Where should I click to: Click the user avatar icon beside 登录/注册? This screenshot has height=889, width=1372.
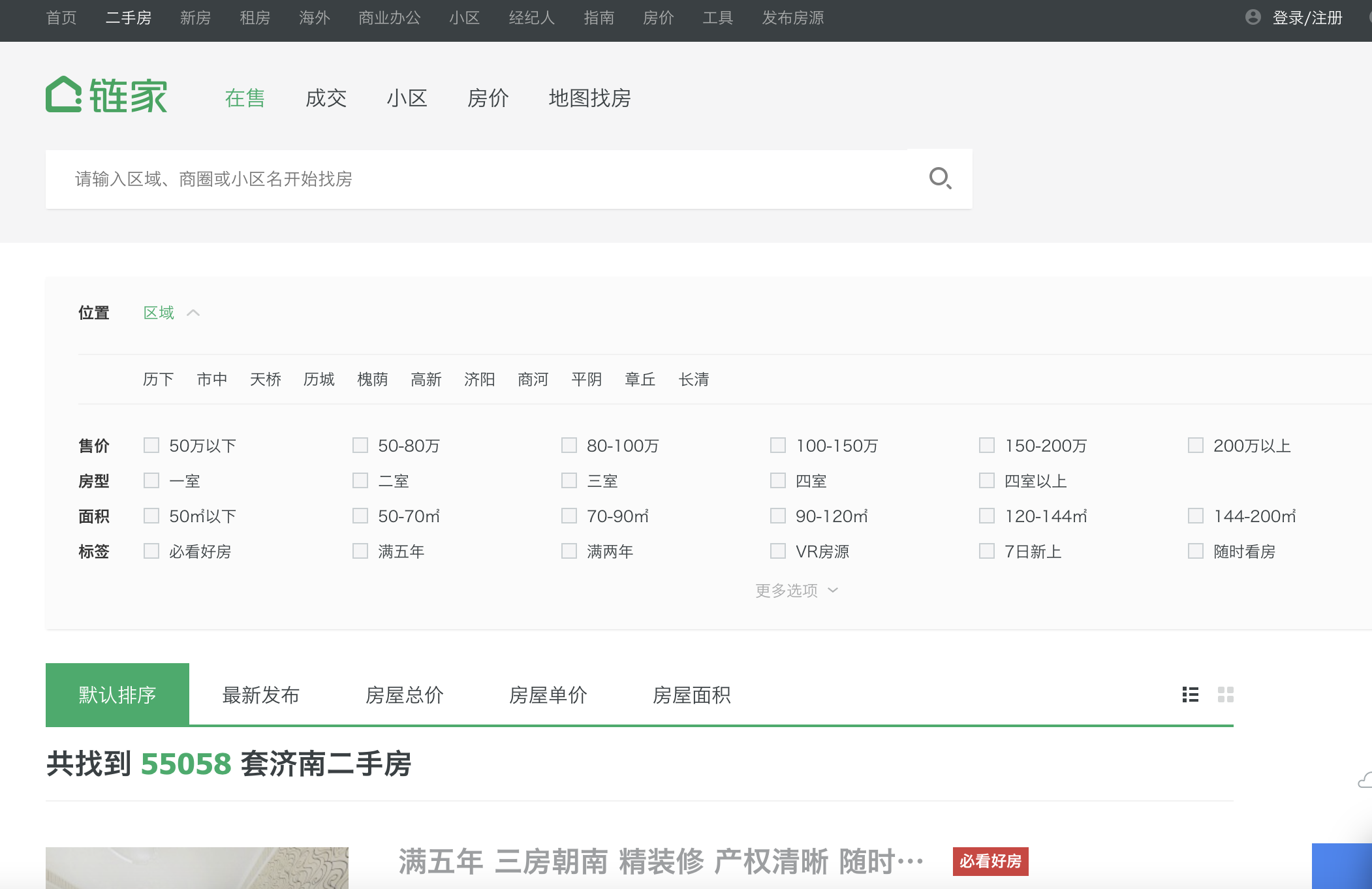(1253, 17)
